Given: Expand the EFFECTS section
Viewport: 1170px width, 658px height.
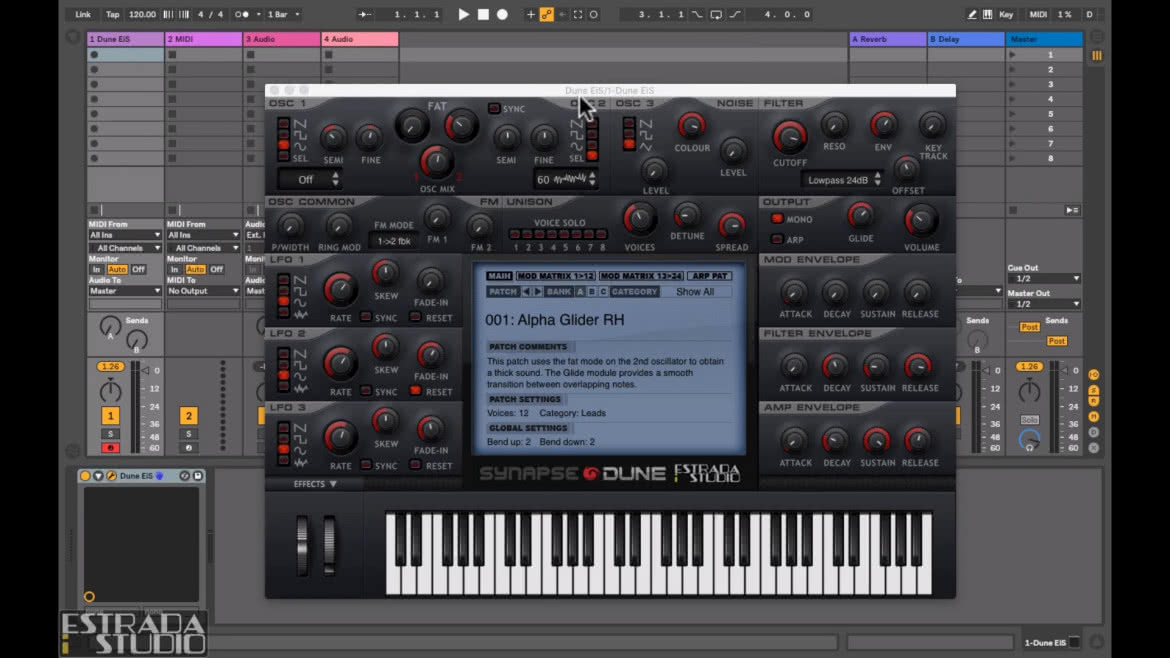Looking at the screenshot, I should point(315,484).
